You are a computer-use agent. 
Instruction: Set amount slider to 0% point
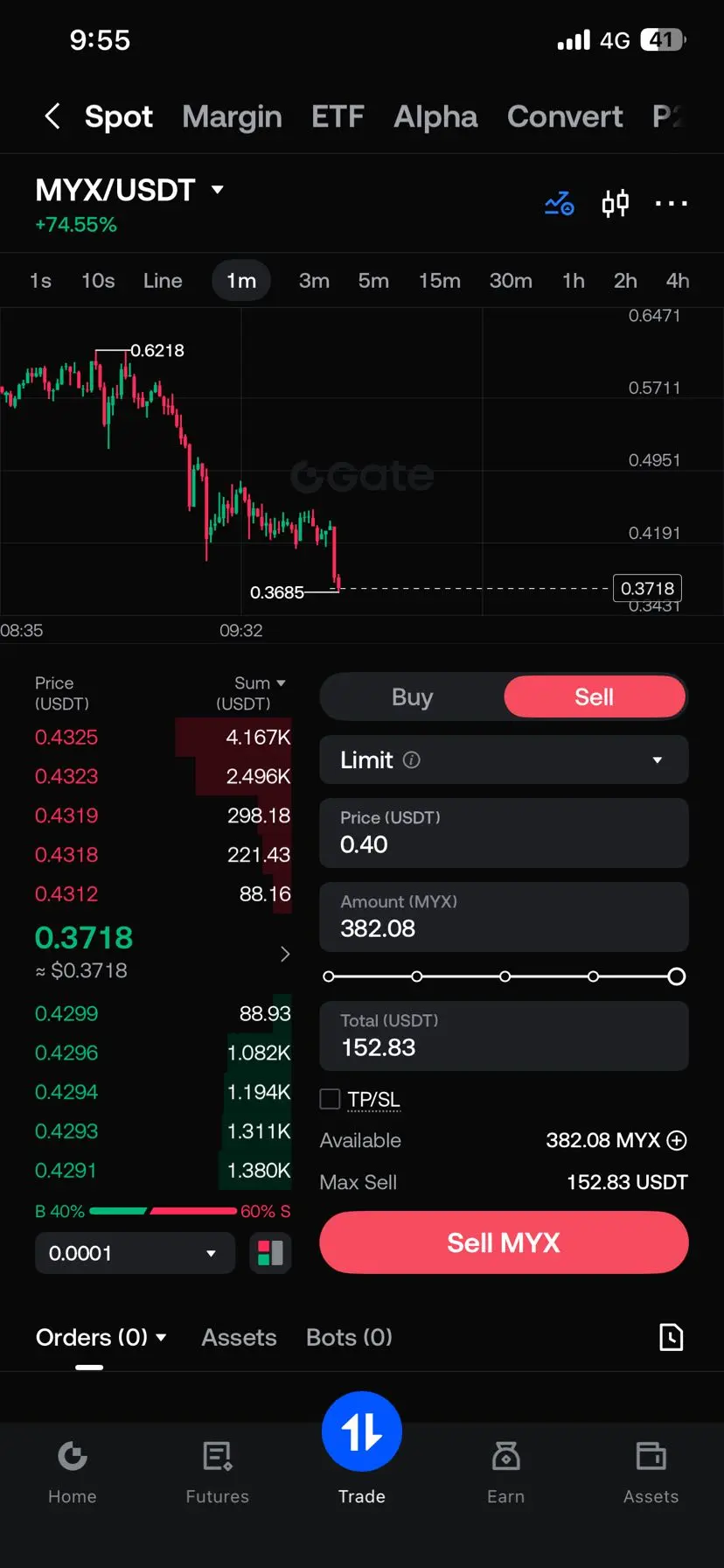pos(329,976)
